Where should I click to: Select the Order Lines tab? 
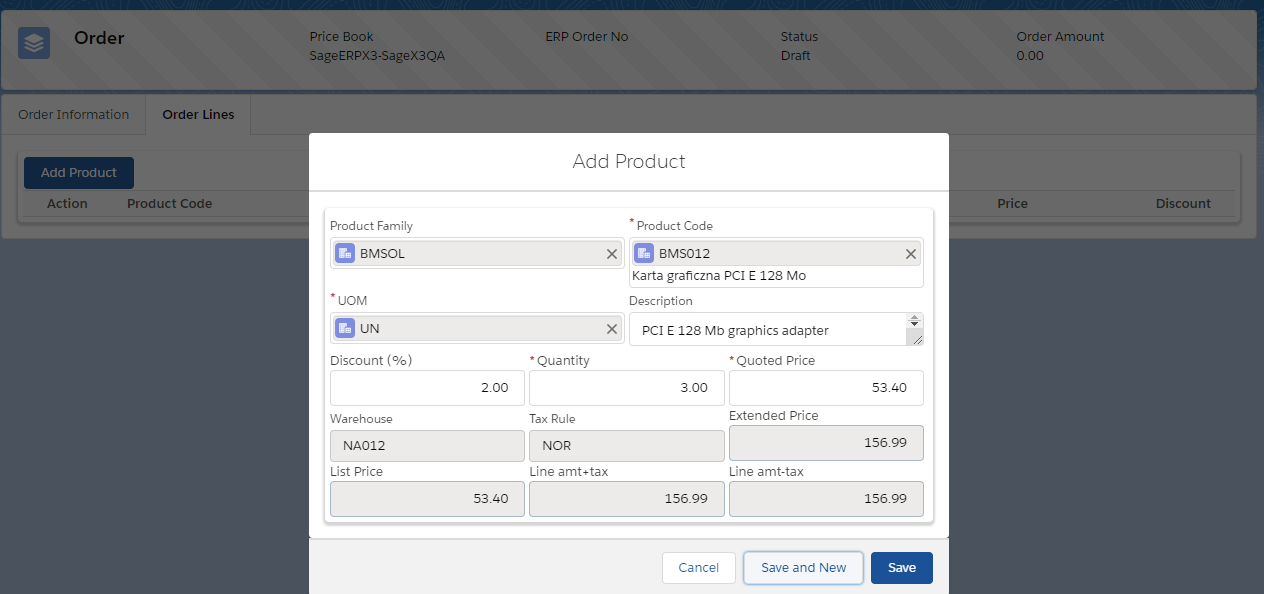198,115
